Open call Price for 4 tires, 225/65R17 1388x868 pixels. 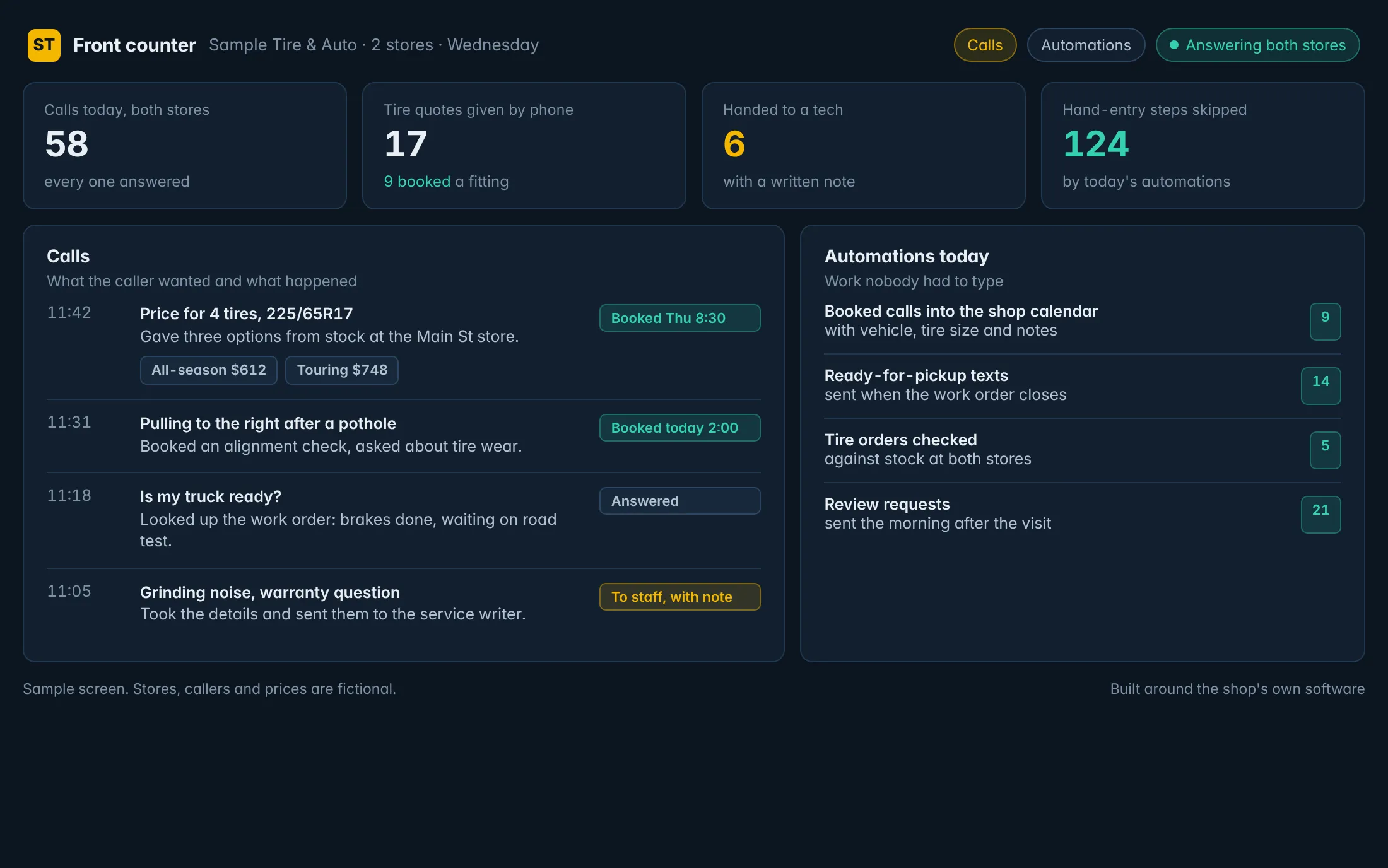pos(404,344)
